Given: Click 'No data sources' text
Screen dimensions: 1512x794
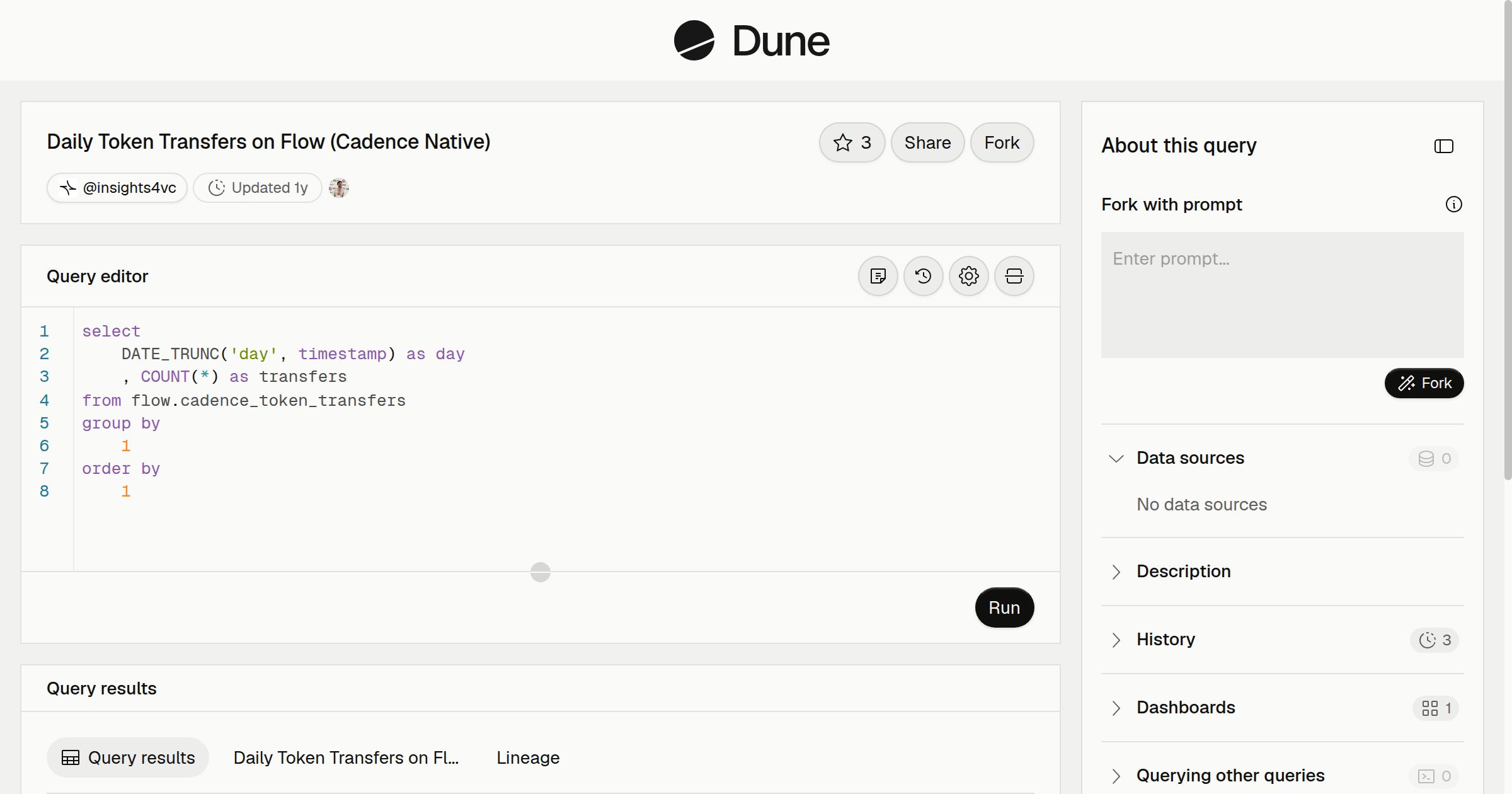Looking at the screenshot, I should pos(1201,505).
